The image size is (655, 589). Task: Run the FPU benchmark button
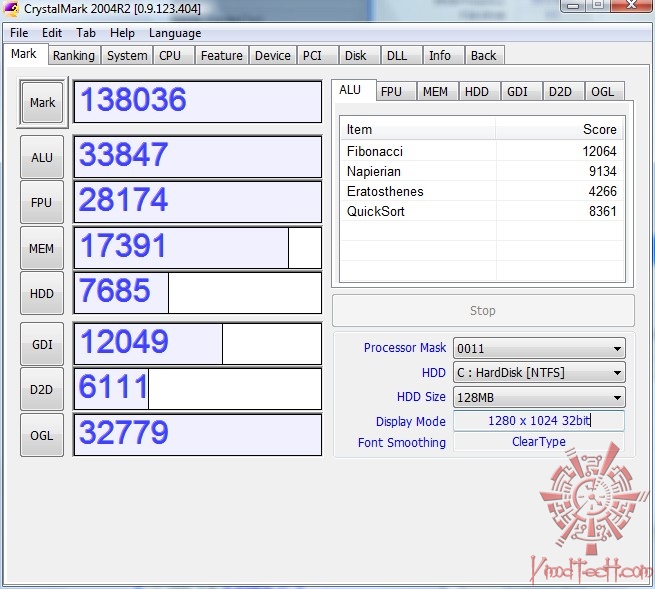point(42,202)
